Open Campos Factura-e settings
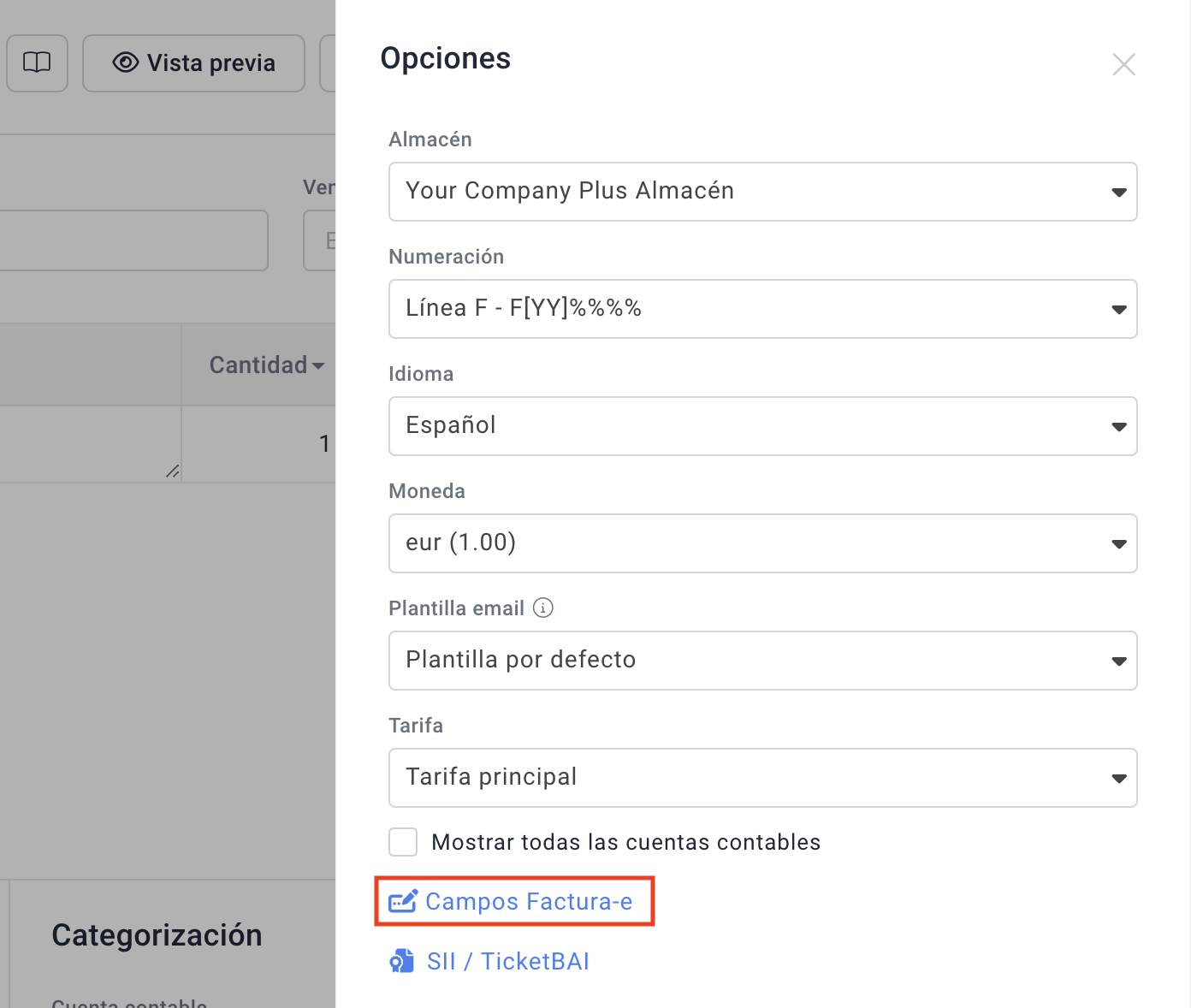 click(529, 901)
